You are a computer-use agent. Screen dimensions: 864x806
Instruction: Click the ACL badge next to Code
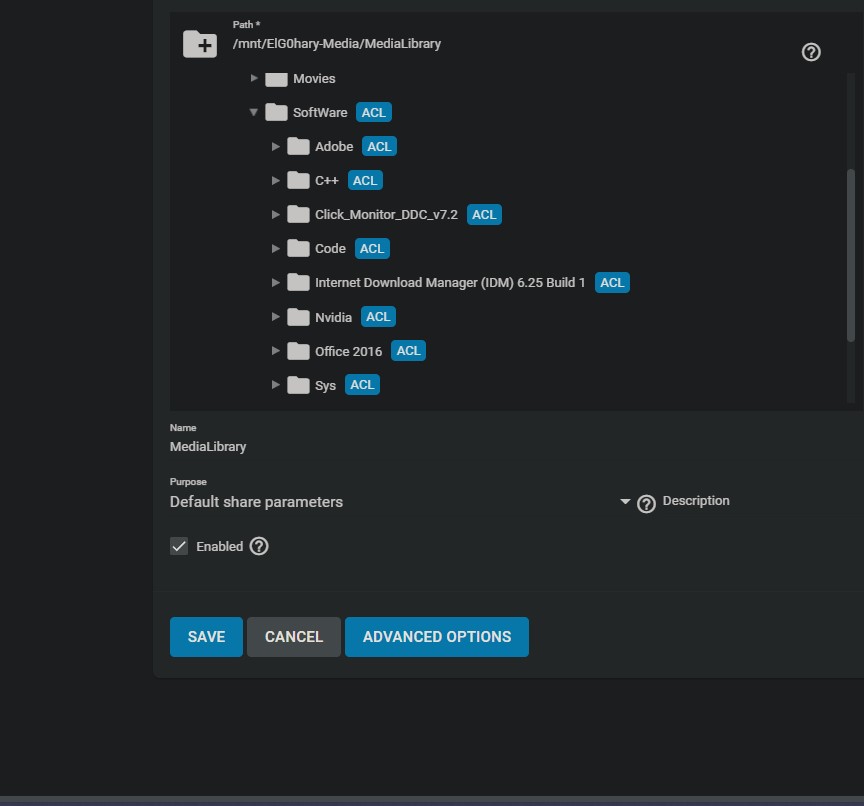(372, 249)
